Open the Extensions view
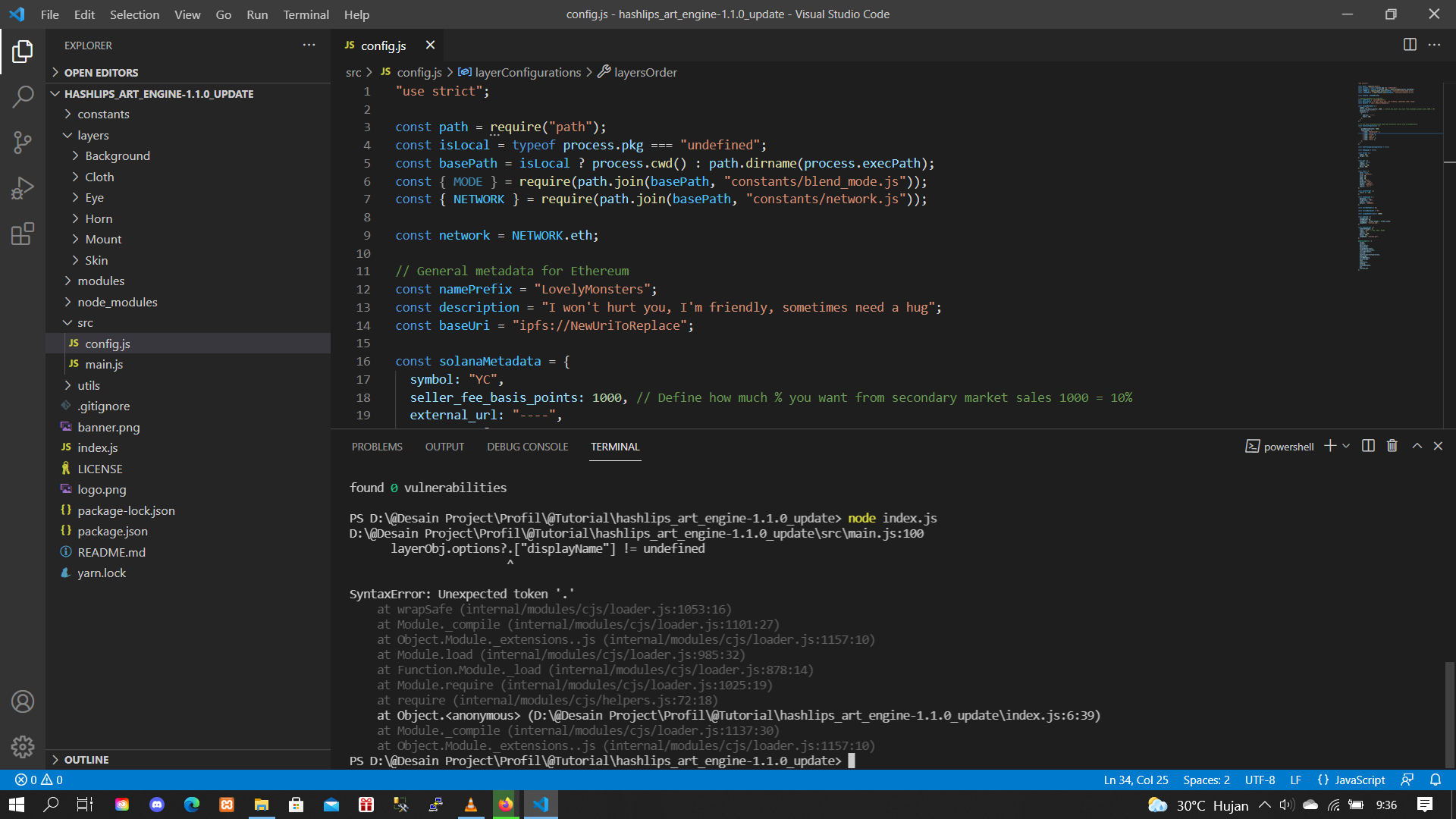This screenshot has height=819, width=1456. point(23,234)
